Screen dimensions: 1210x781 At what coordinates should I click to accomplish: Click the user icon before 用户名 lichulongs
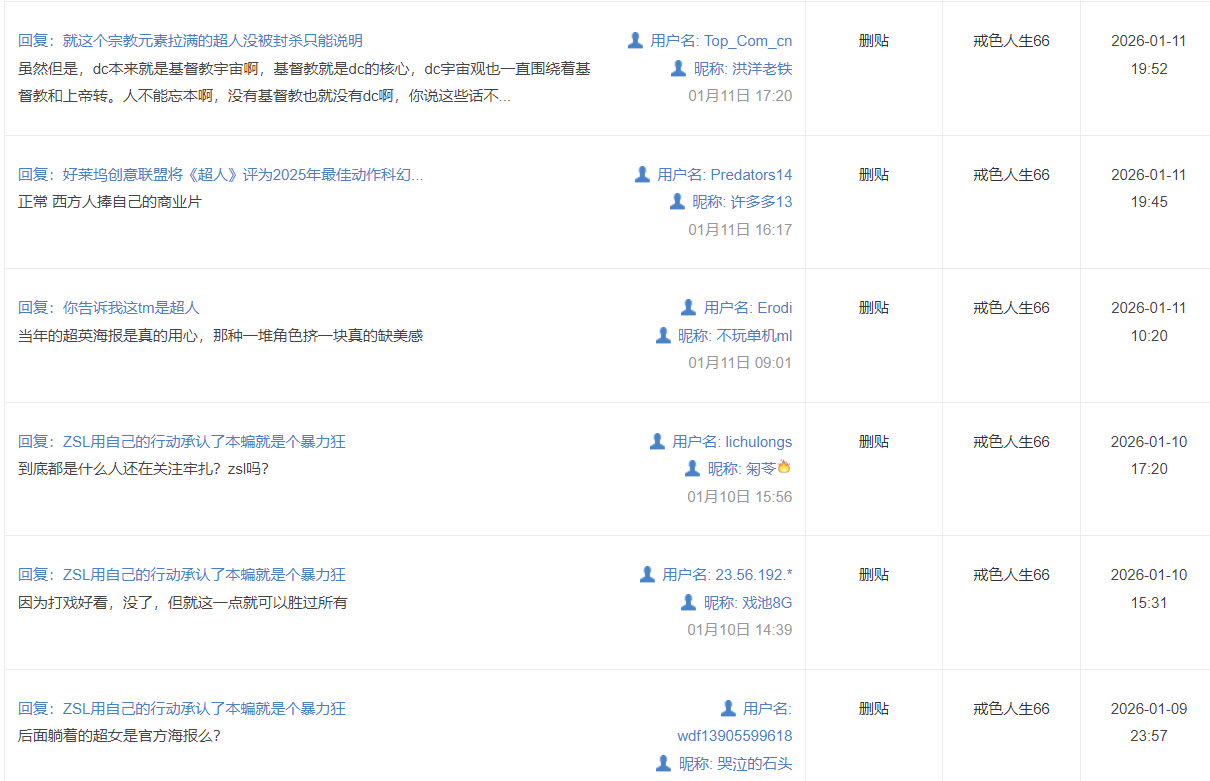pos(657,441)
